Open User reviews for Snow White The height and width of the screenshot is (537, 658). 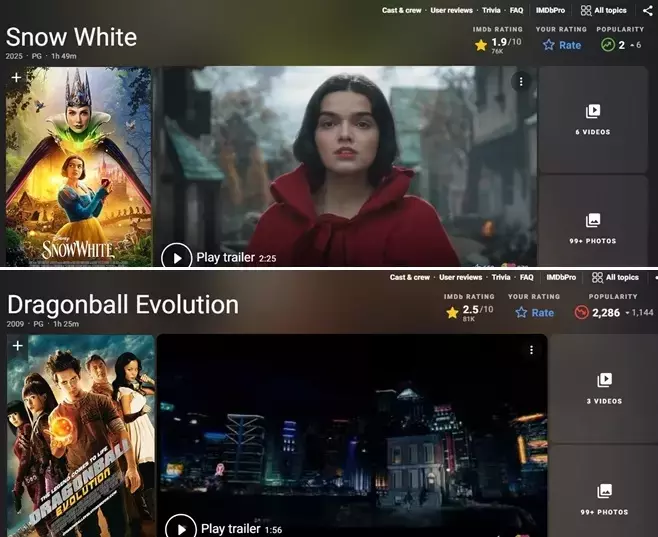tap(452, 10)
